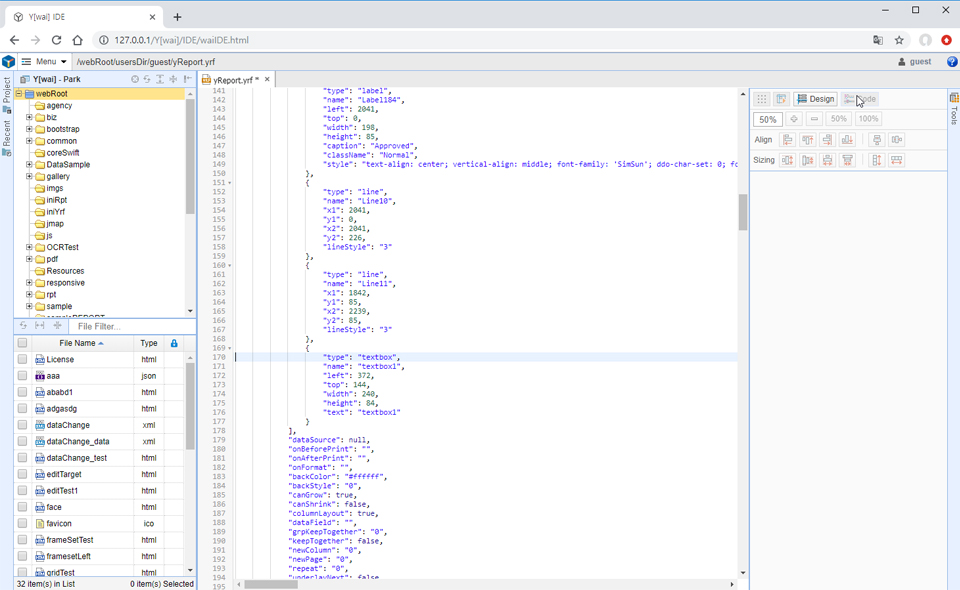Collapse the webRoot tree node
This screenshot has height=590, width=960.
click(x=18, y=94)
